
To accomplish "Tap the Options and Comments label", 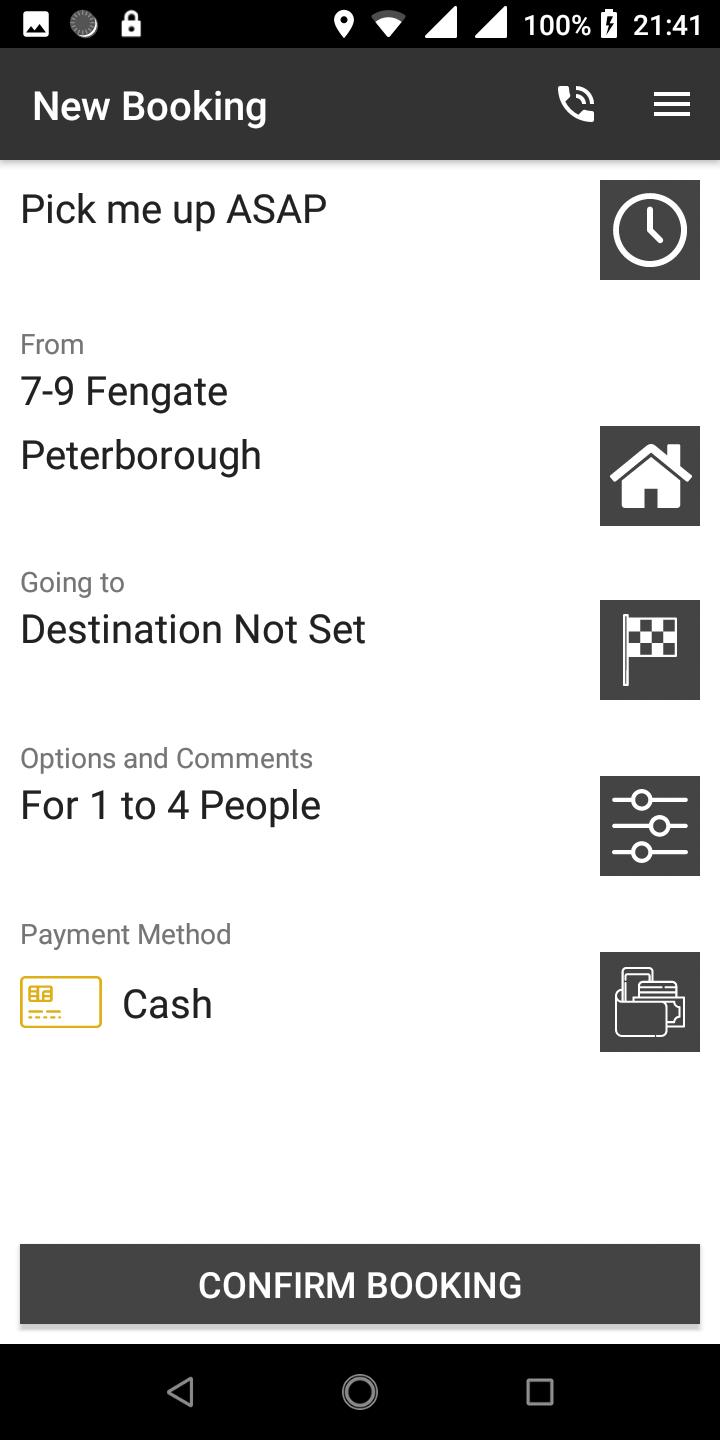I will point(167,758).
